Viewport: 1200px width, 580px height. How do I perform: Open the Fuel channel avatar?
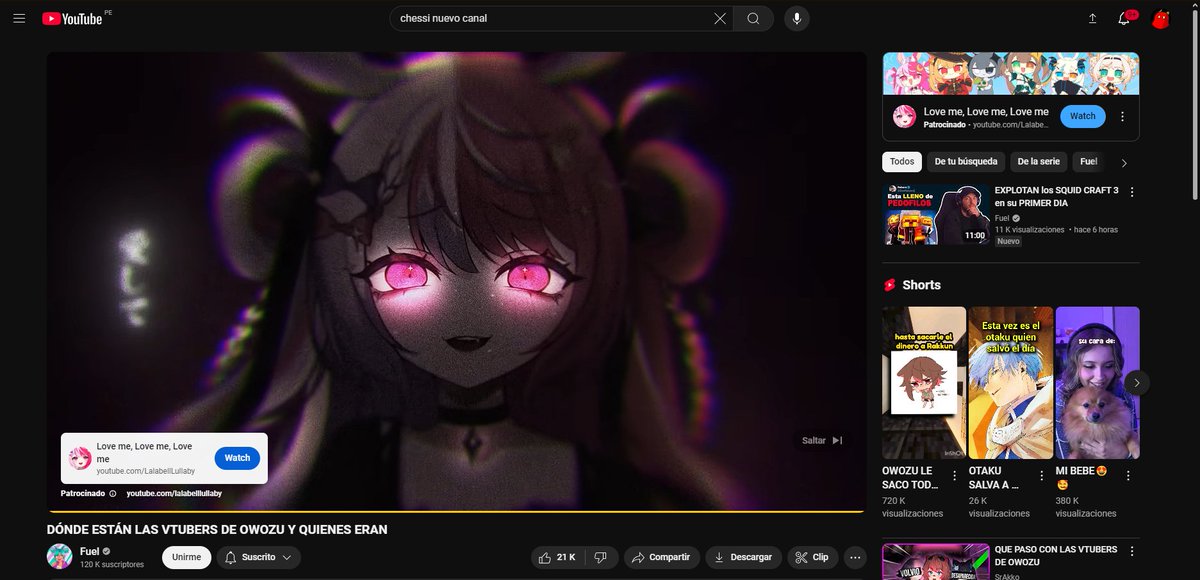(x=59, y=557)
